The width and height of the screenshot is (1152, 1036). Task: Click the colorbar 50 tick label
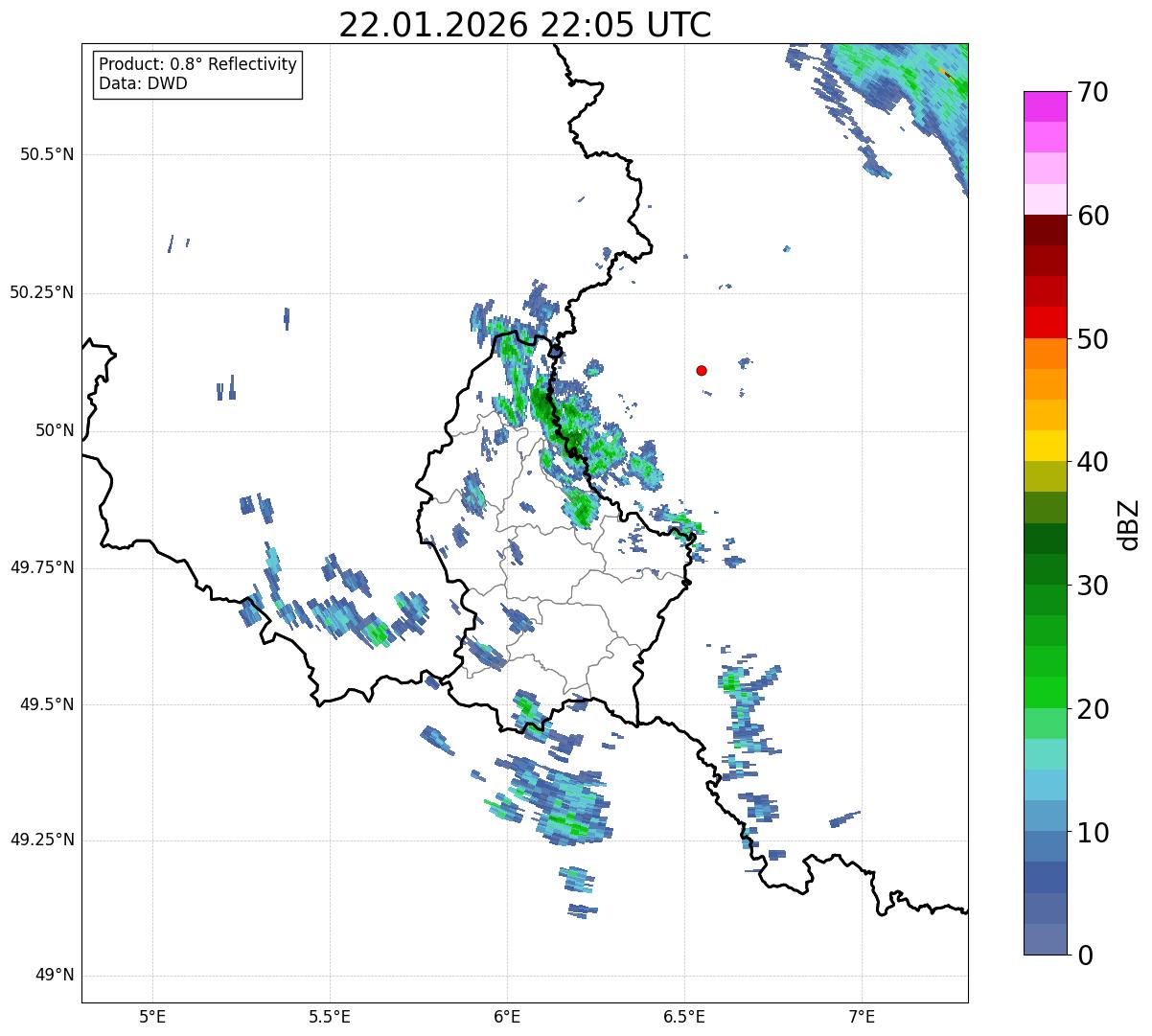tap(1093, 339)
